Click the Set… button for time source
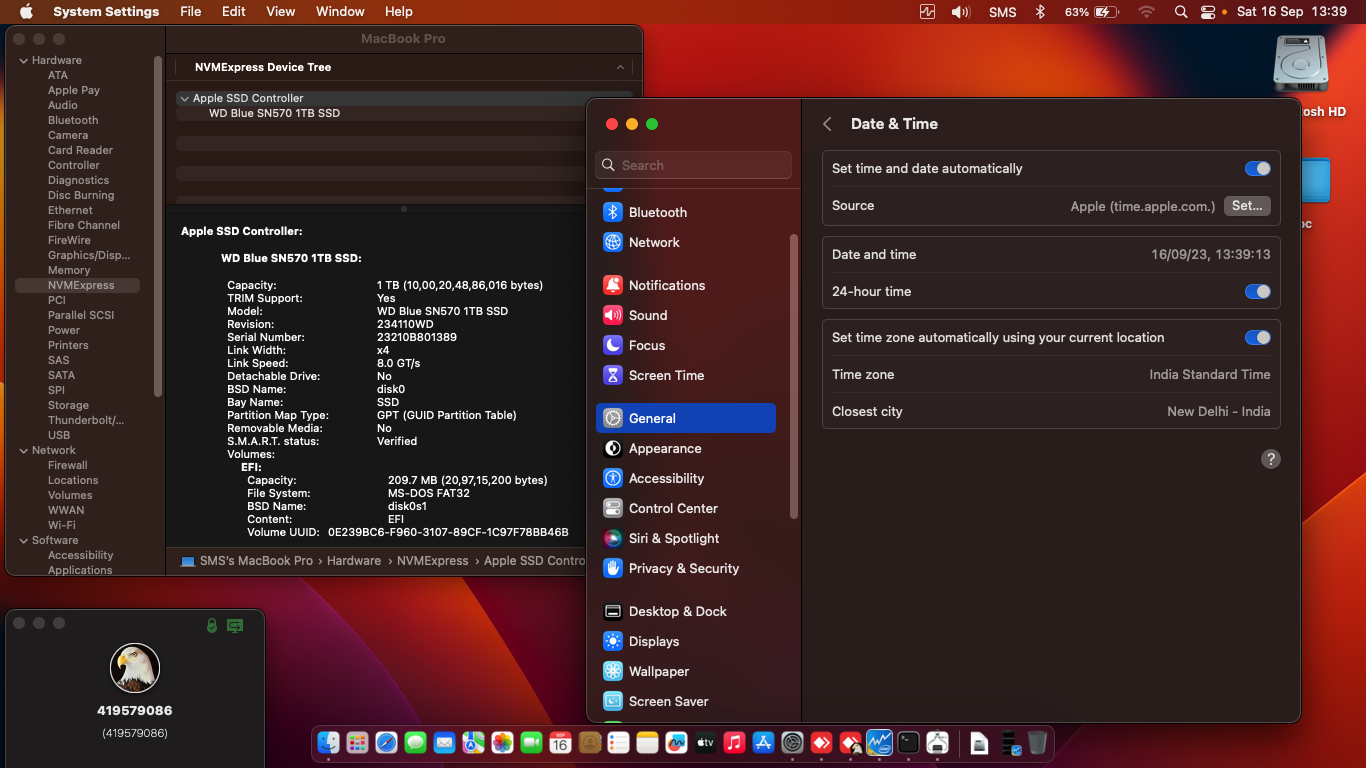Screen dimensions: 1366x768 pos(1247,206)
